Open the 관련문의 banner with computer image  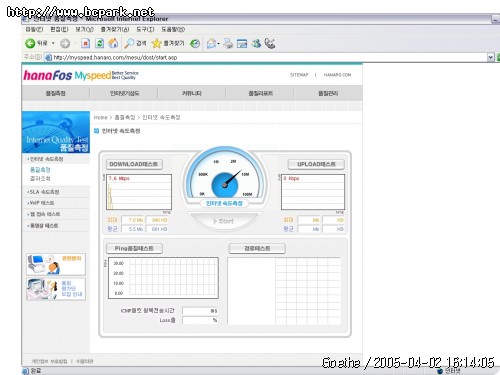56,264
